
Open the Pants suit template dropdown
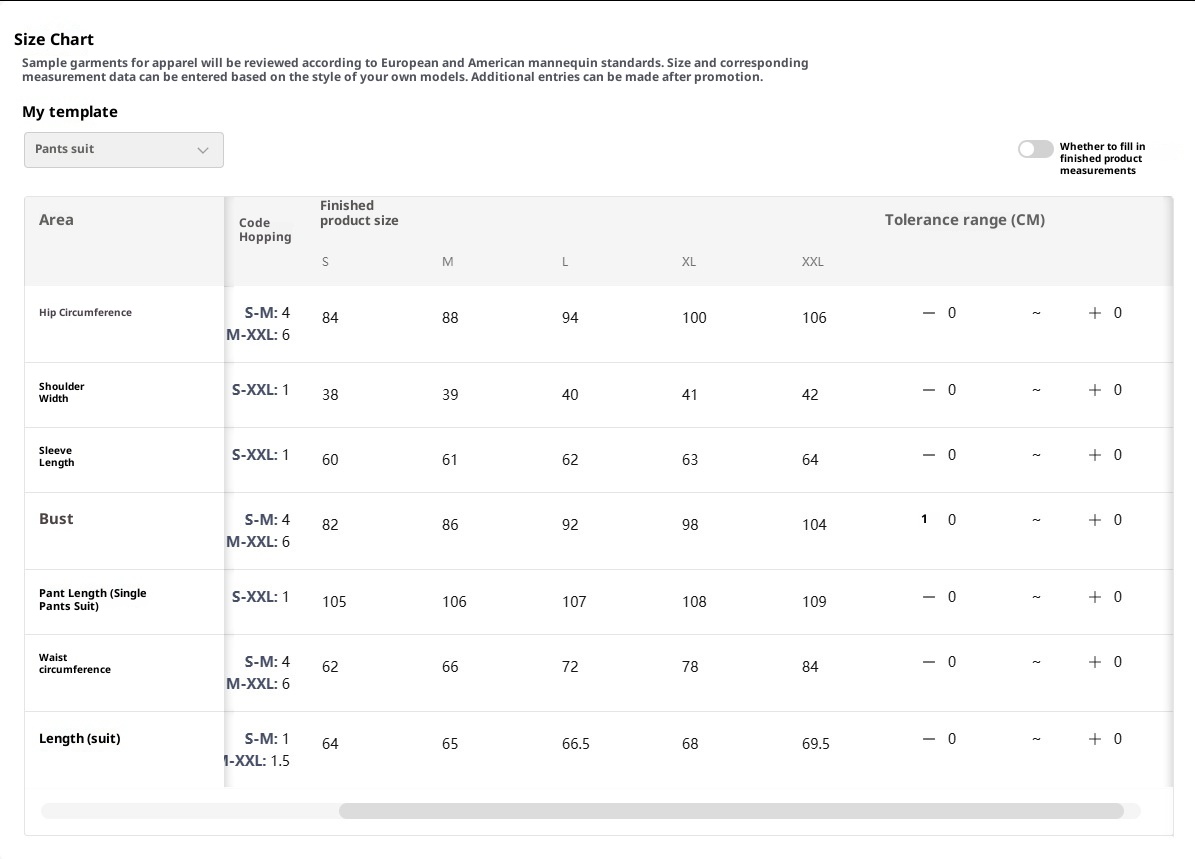[123, 150]
